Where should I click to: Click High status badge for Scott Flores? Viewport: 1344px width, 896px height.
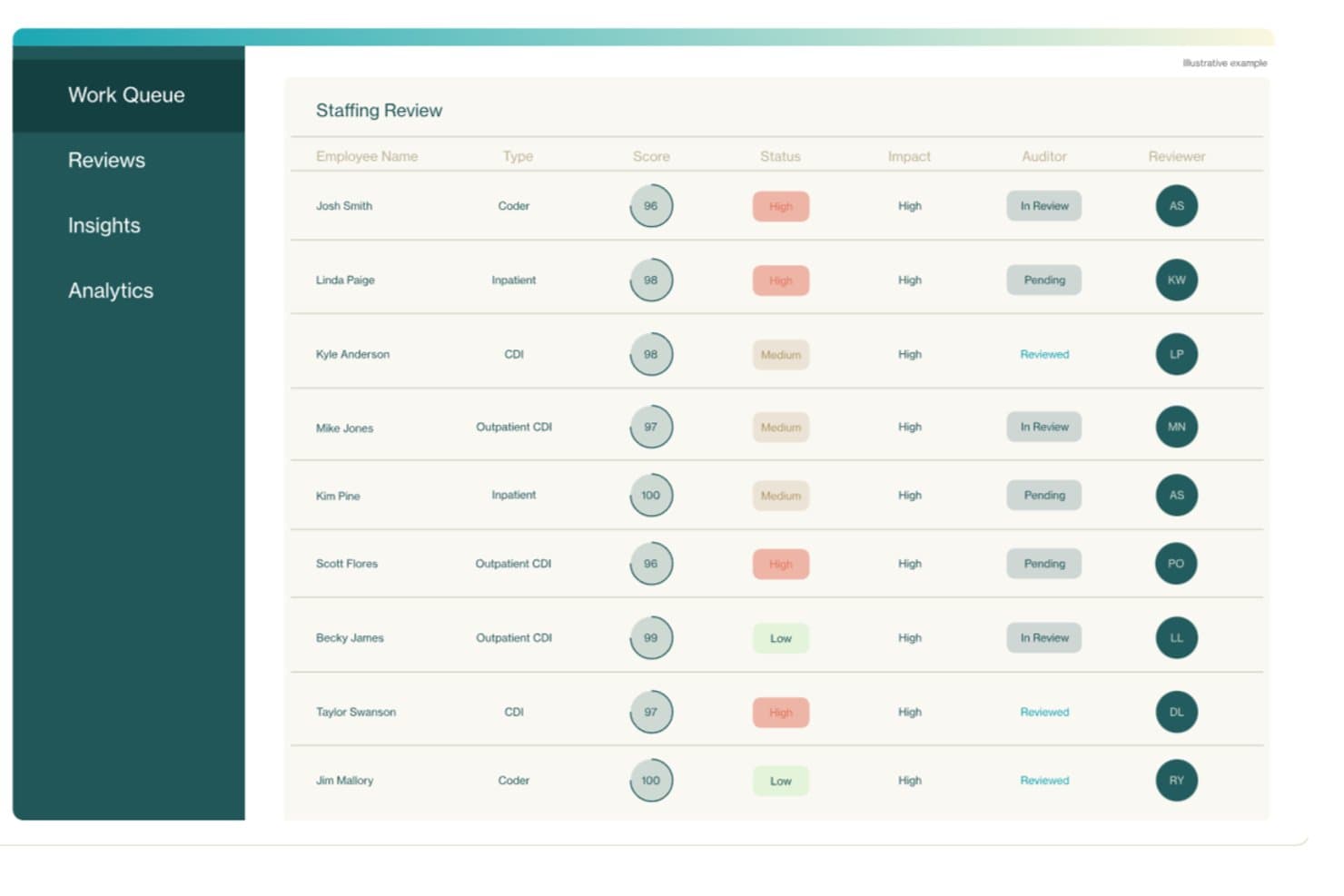point(781,565)
